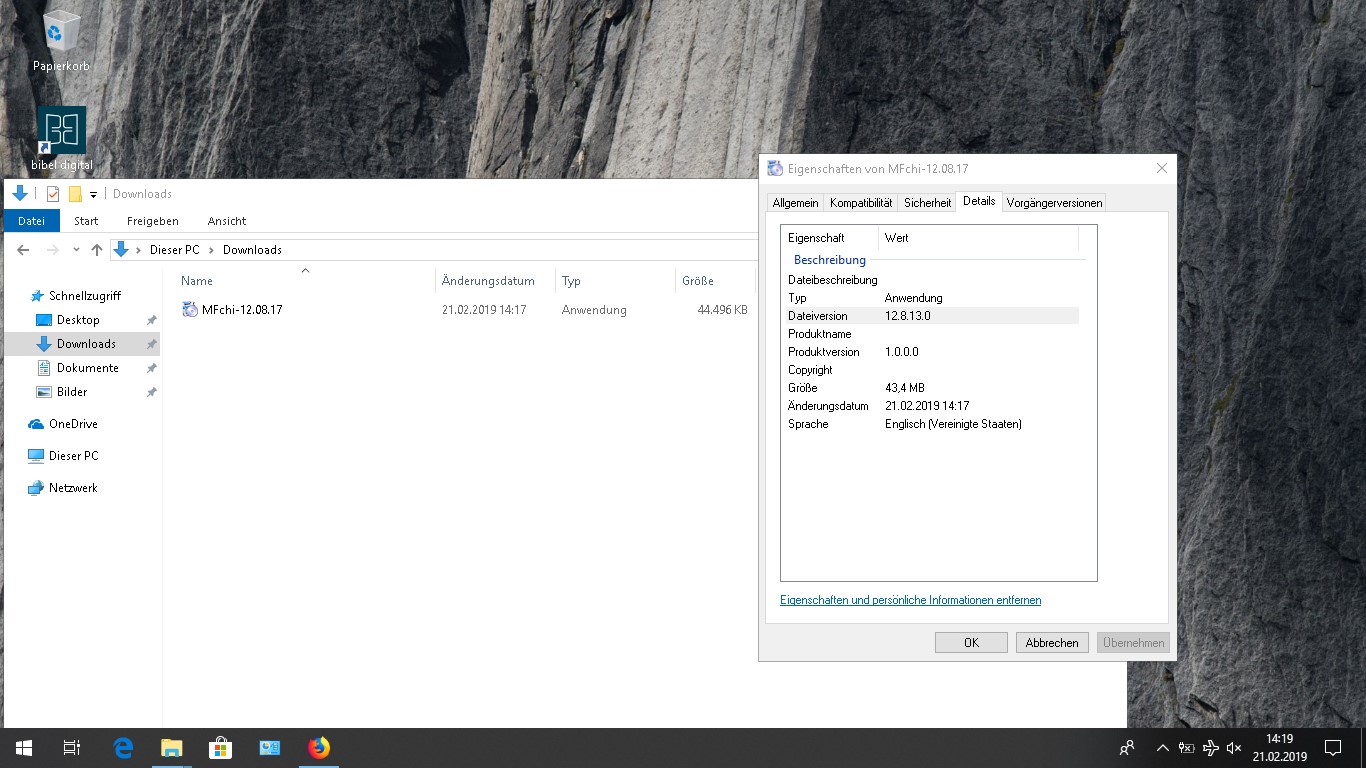Image resolution: width=1366 pixels, height=768 pixels.
Task: Click the New Folder icon in title bar
Action: click(x=75, y=194)
